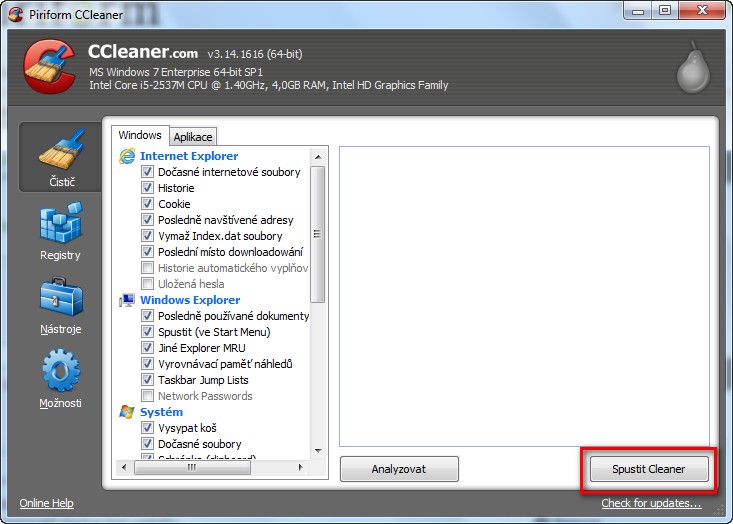Switch to the Windows tab

[x=140, y=135]
